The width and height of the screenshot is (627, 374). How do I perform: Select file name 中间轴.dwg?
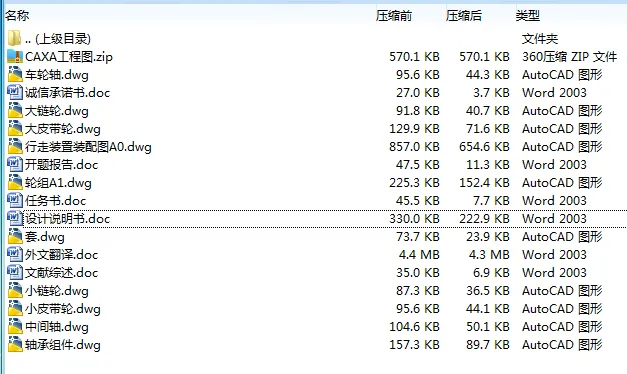(x=57, y=327)
